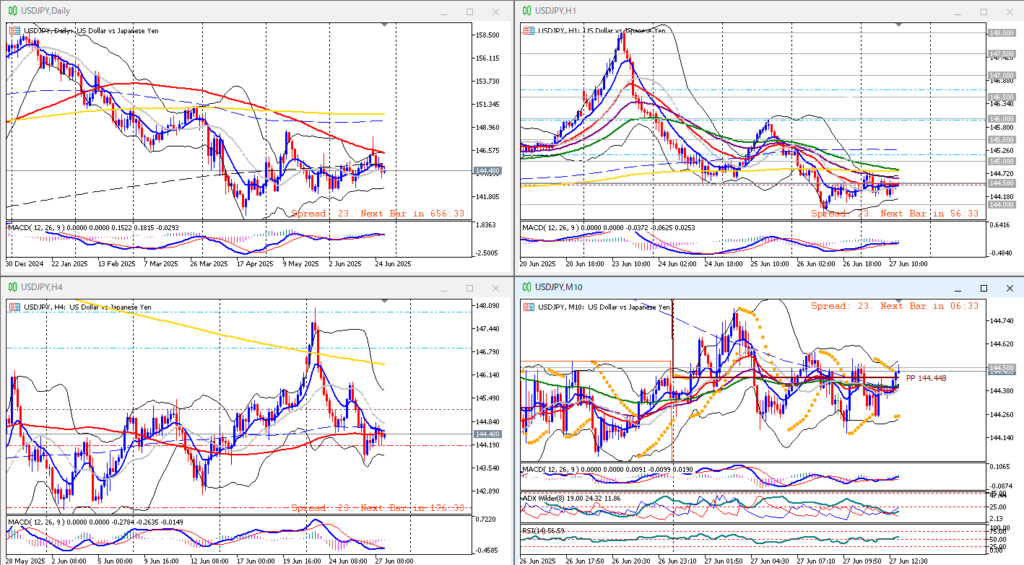Click the MACD(12,26,9) label in the H1 window
The width and height of the screenshot is (1024, 565).
pyautogui.click(x=549, y=228)
